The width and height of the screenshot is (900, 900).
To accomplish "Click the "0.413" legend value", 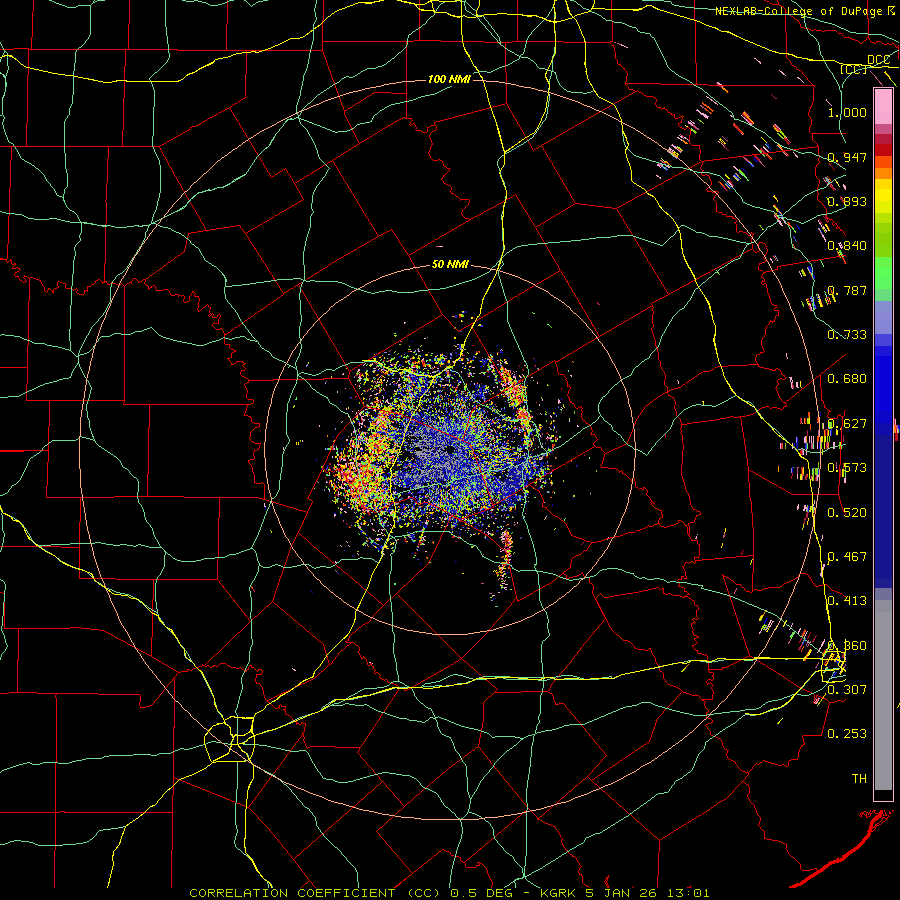I will pos(847,601).
